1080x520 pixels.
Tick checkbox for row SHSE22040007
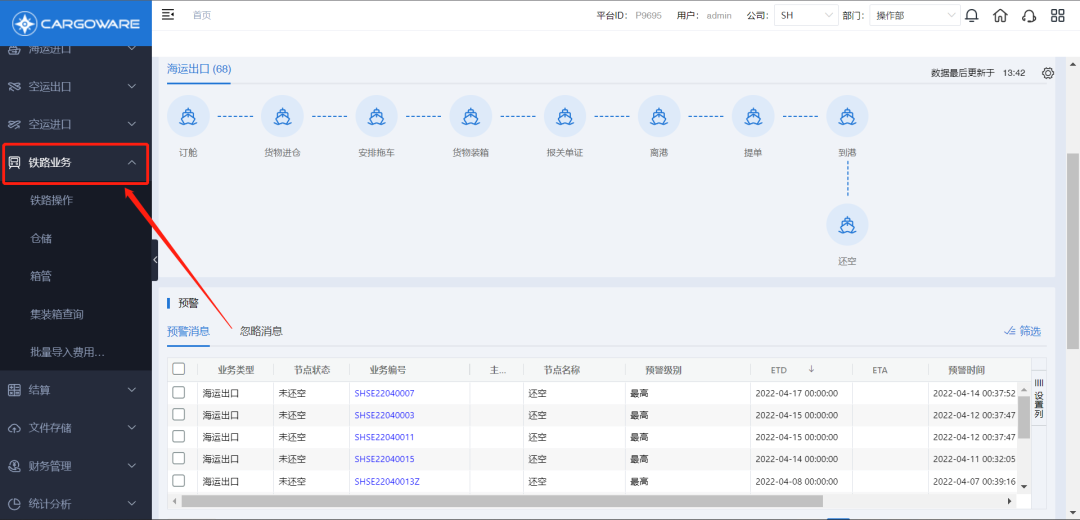[179, 393]
